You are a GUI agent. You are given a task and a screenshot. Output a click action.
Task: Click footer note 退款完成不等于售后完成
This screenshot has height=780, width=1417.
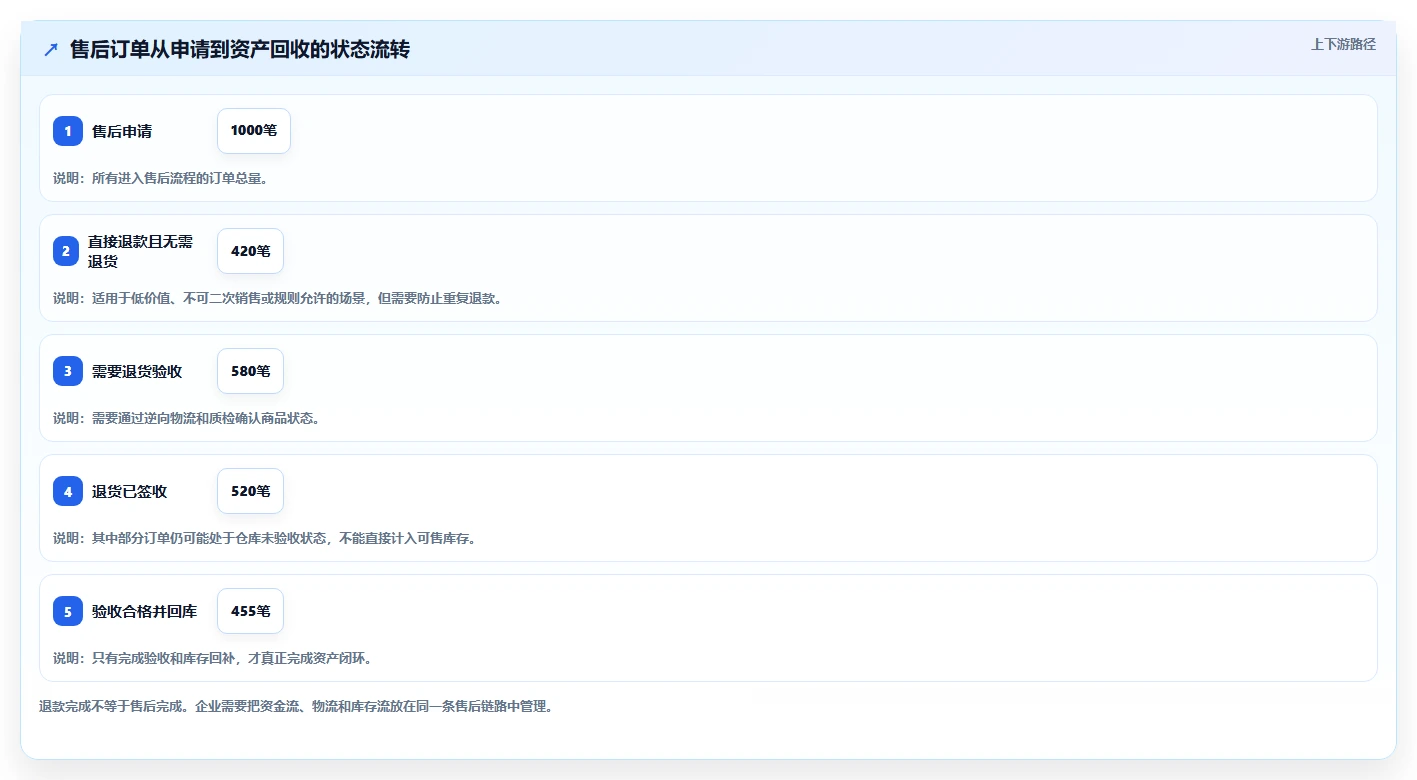(296, 706)
